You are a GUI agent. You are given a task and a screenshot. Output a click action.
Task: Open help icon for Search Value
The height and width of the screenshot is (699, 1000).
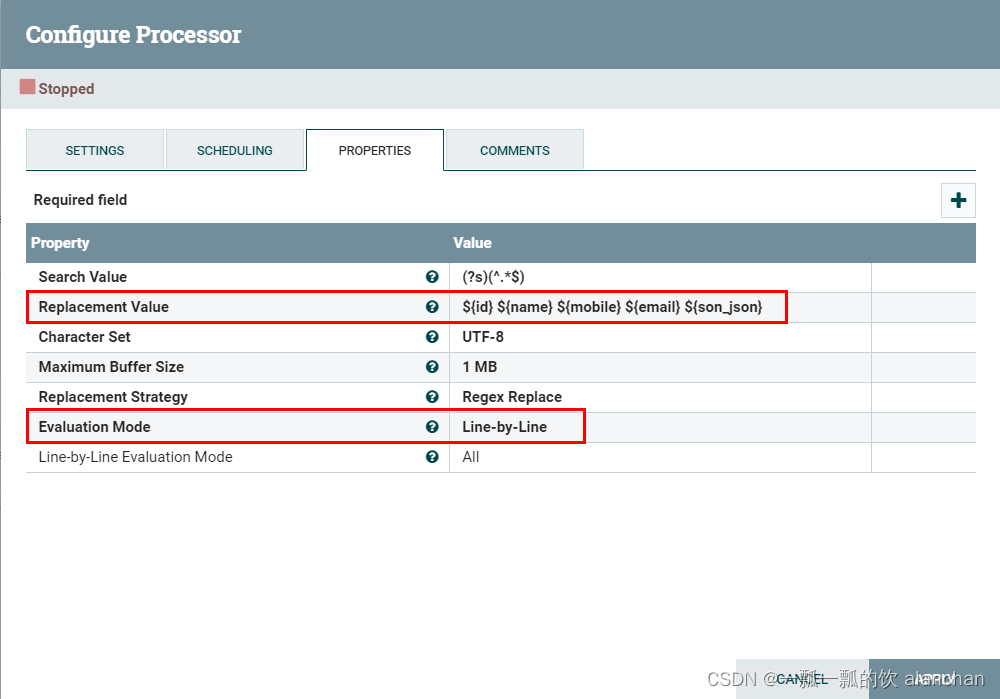click(432, 277)
